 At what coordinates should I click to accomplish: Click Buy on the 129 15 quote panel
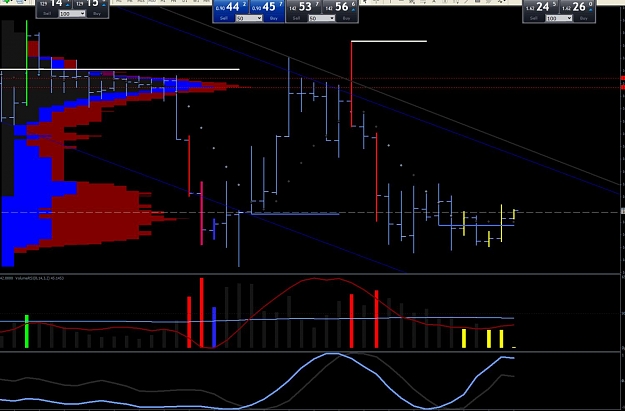pos(97,14)
